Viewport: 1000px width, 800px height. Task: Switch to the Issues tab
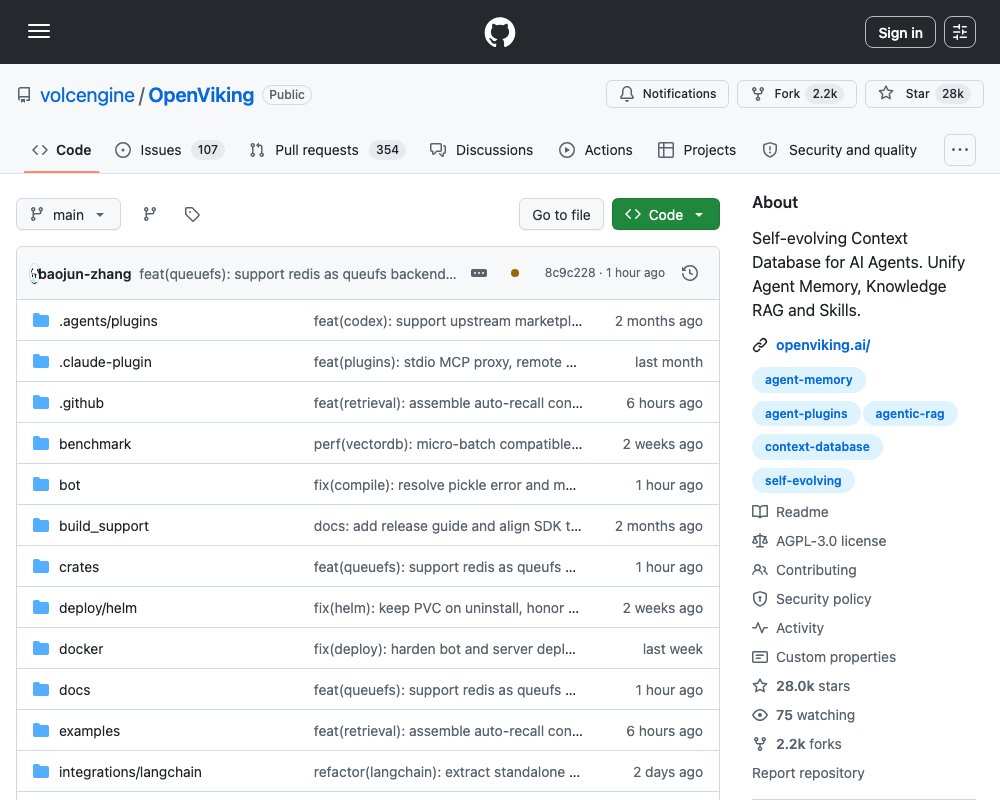(169, 150)
